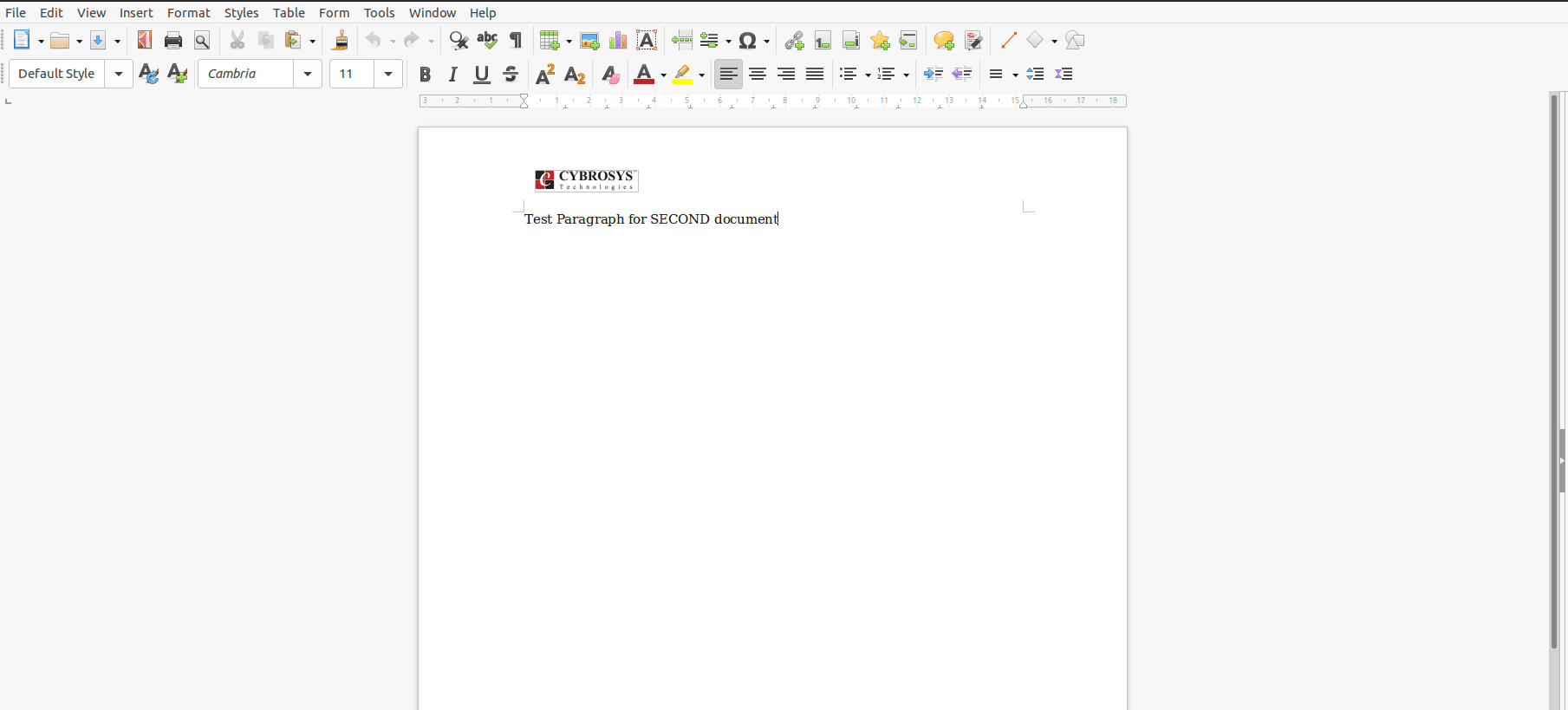Insert a table using the grid icon
The image size is (1568, 710).
pyautogui.click(x=550, y=40)
